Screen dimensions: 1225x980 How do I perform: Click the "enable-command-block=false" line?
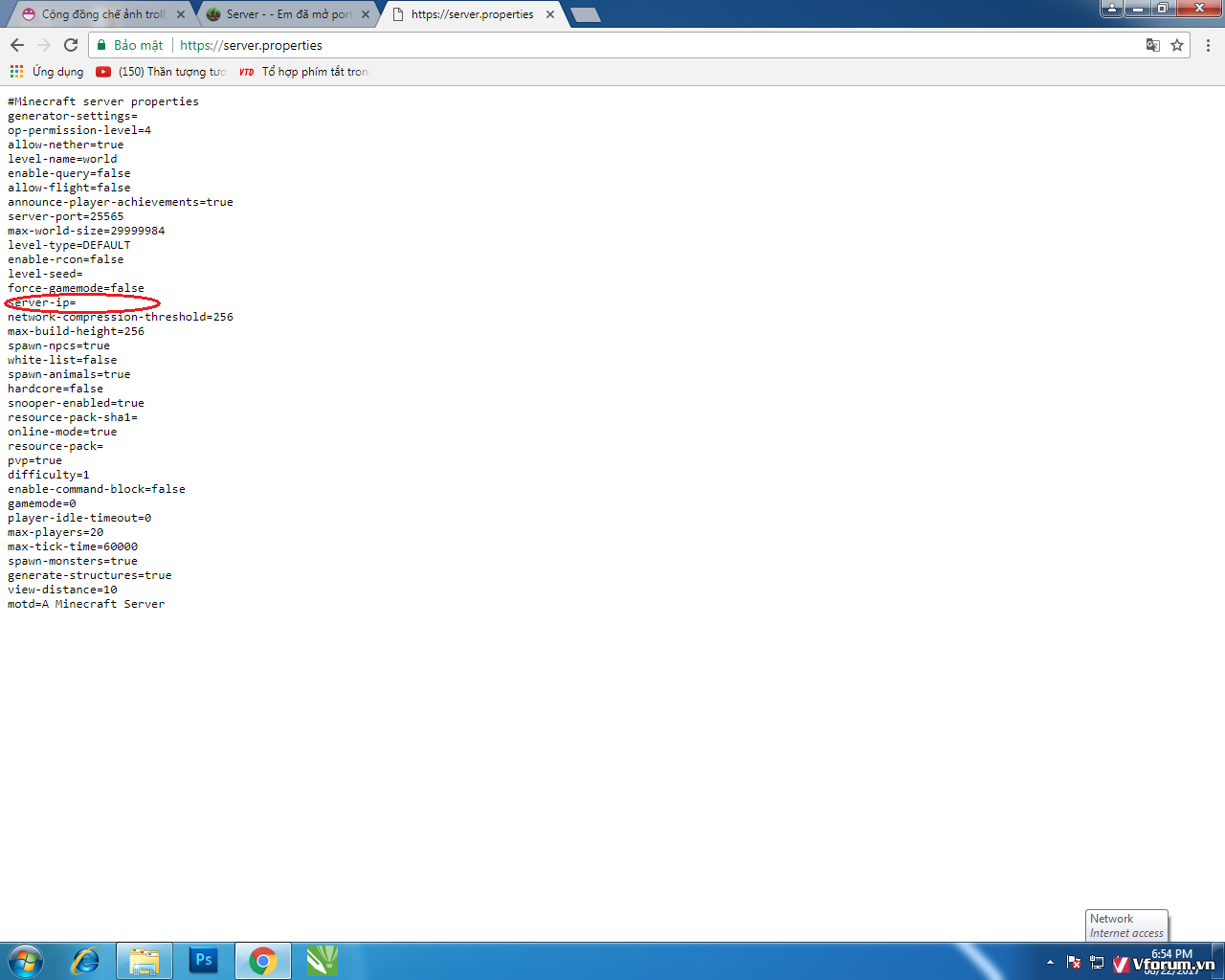(97, 489)
